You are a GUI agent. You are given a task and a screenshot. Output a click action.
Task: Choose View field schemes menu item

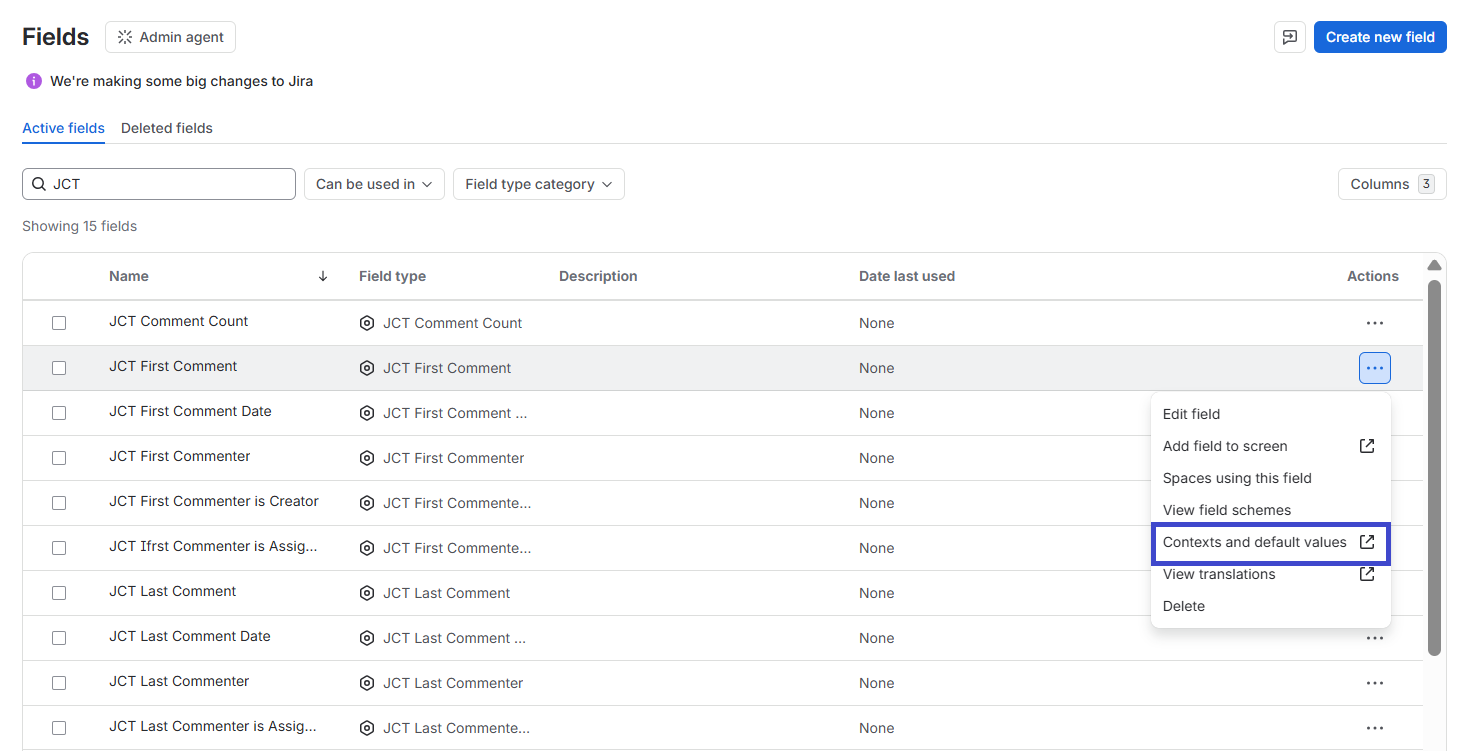point(1271,510)
